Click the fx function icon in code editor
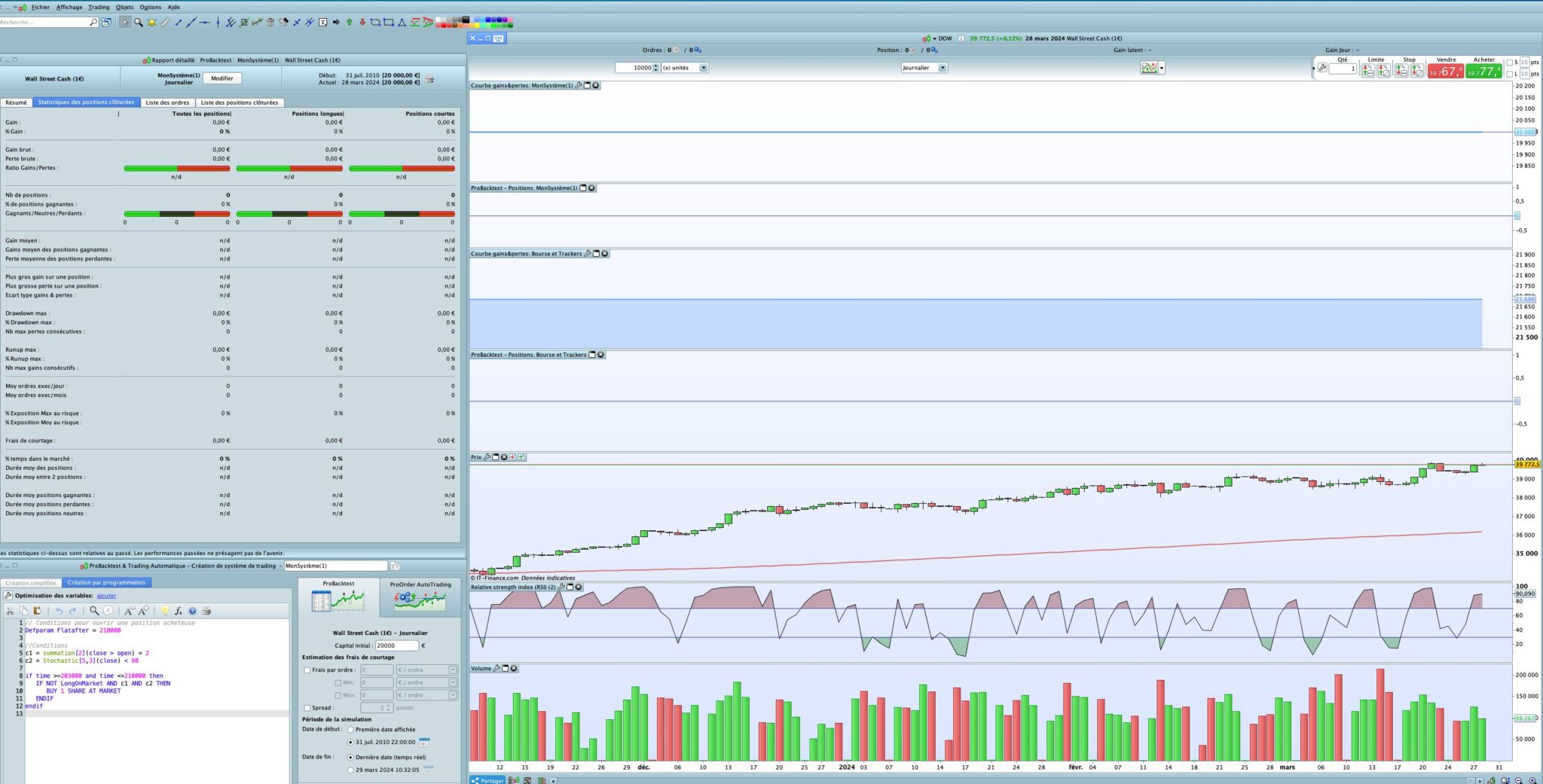This screenshot has height=784, width=1543. (x=179, y=611)
